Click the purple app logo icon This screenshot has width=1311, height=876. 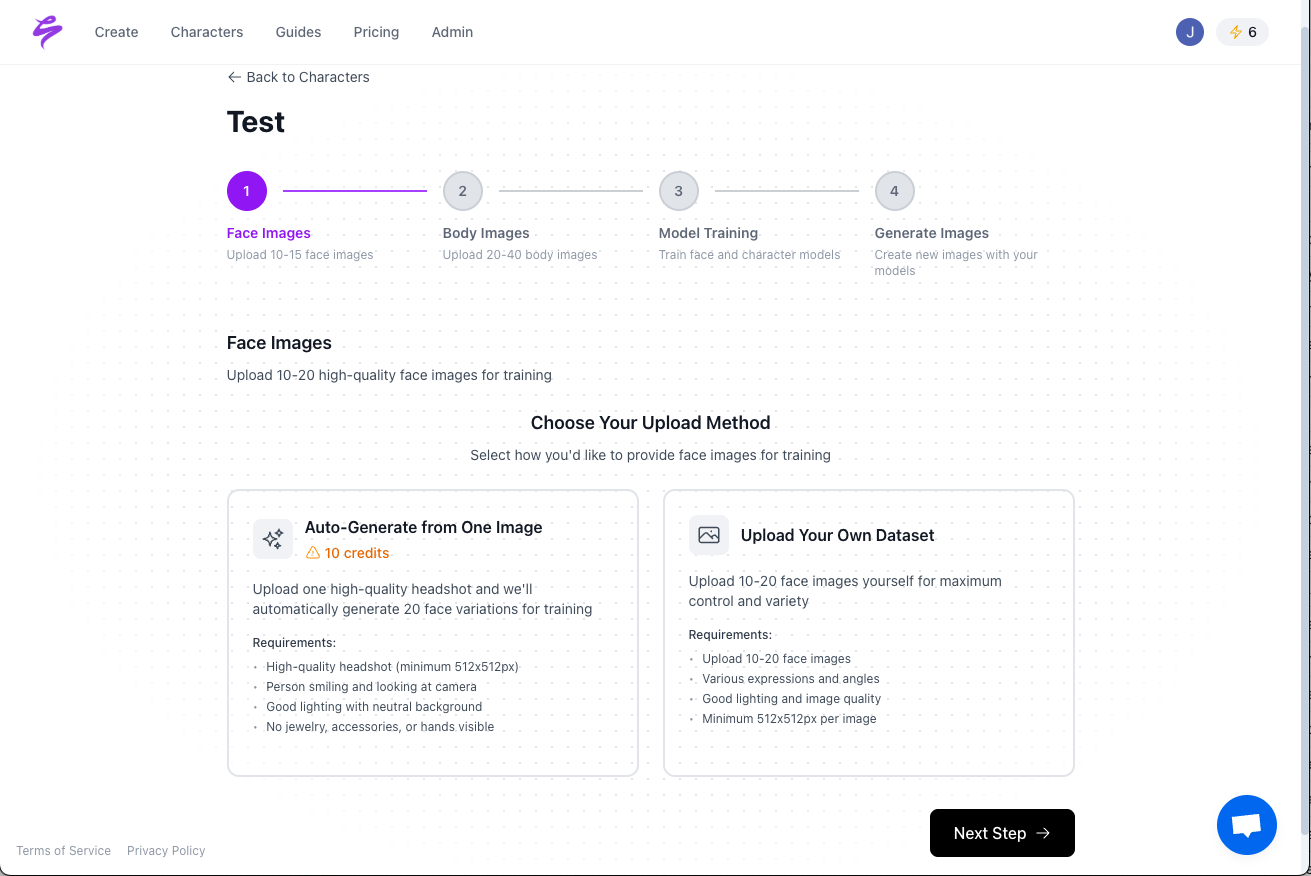[x=47, y=32]
